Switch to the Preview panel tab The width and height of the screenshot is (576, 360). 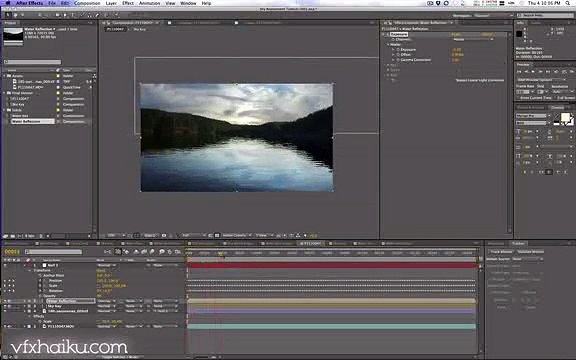tap(523, 65)
